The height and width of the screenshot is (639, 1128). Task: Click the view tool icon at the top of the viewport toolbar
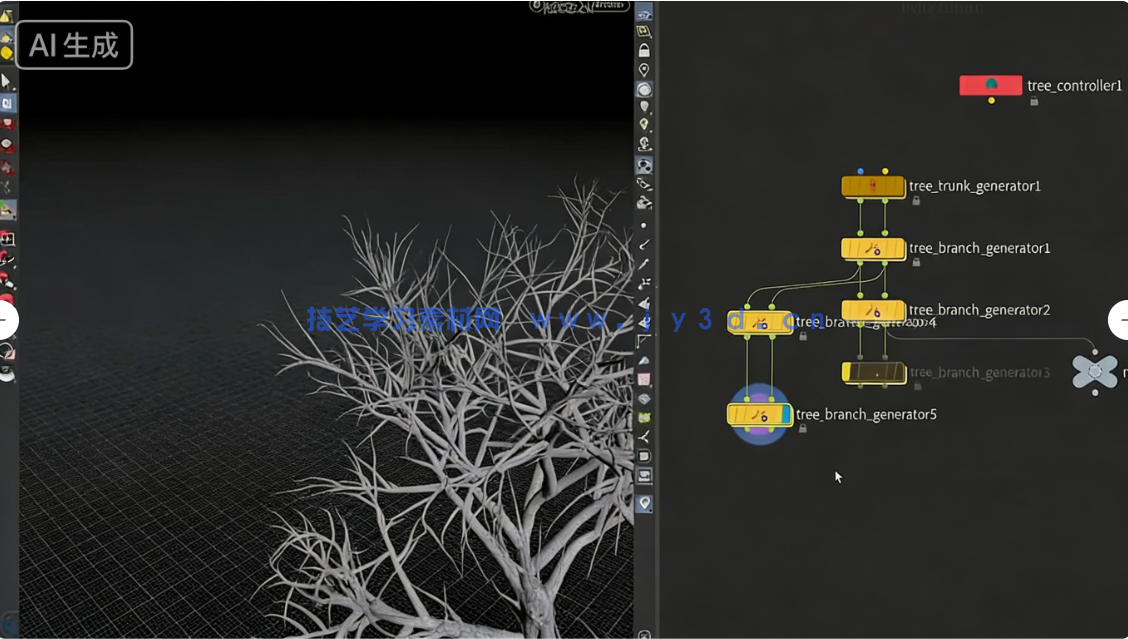(x=645, y=12)
